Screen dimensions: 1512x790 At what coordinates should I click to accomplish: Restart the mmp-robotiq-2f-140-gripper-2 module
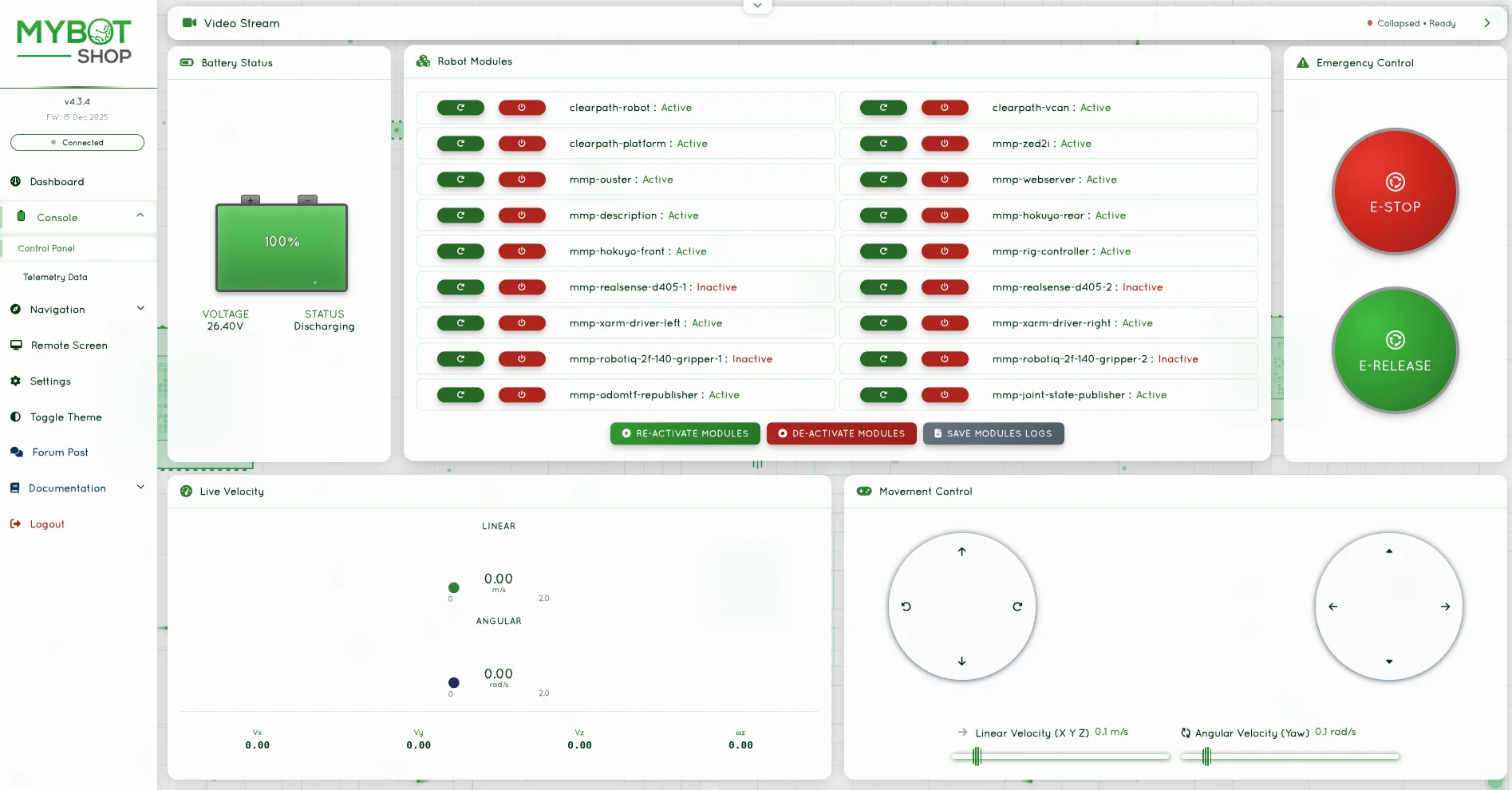tap(883, 359)
